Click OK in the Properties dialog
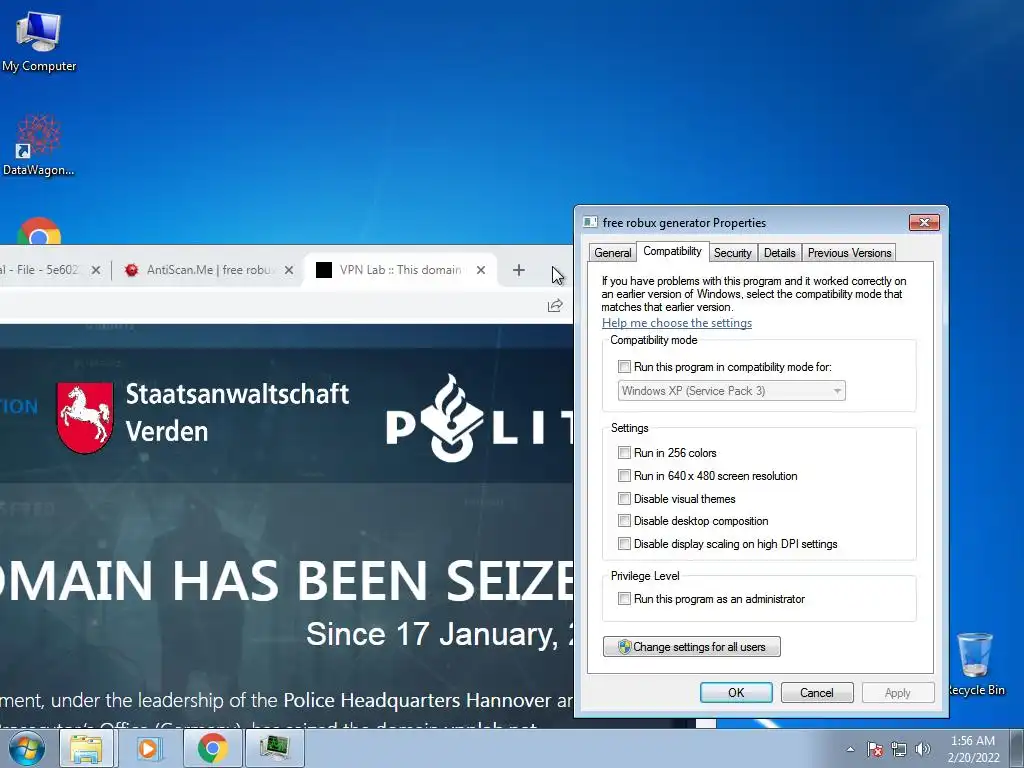This screenshot has width=1024, height=768. [736, 692]
